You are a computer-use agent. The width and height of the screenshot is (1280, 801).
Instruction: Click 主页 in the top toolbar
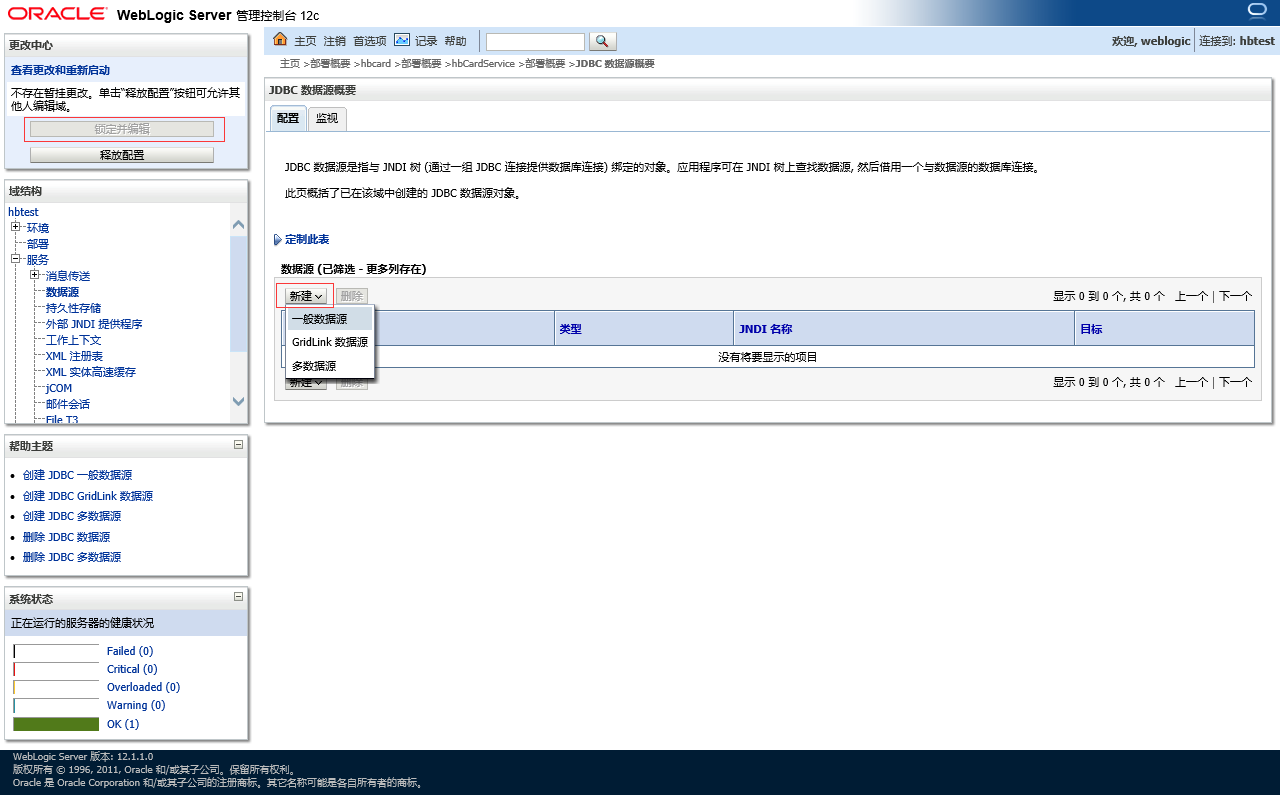305,41
